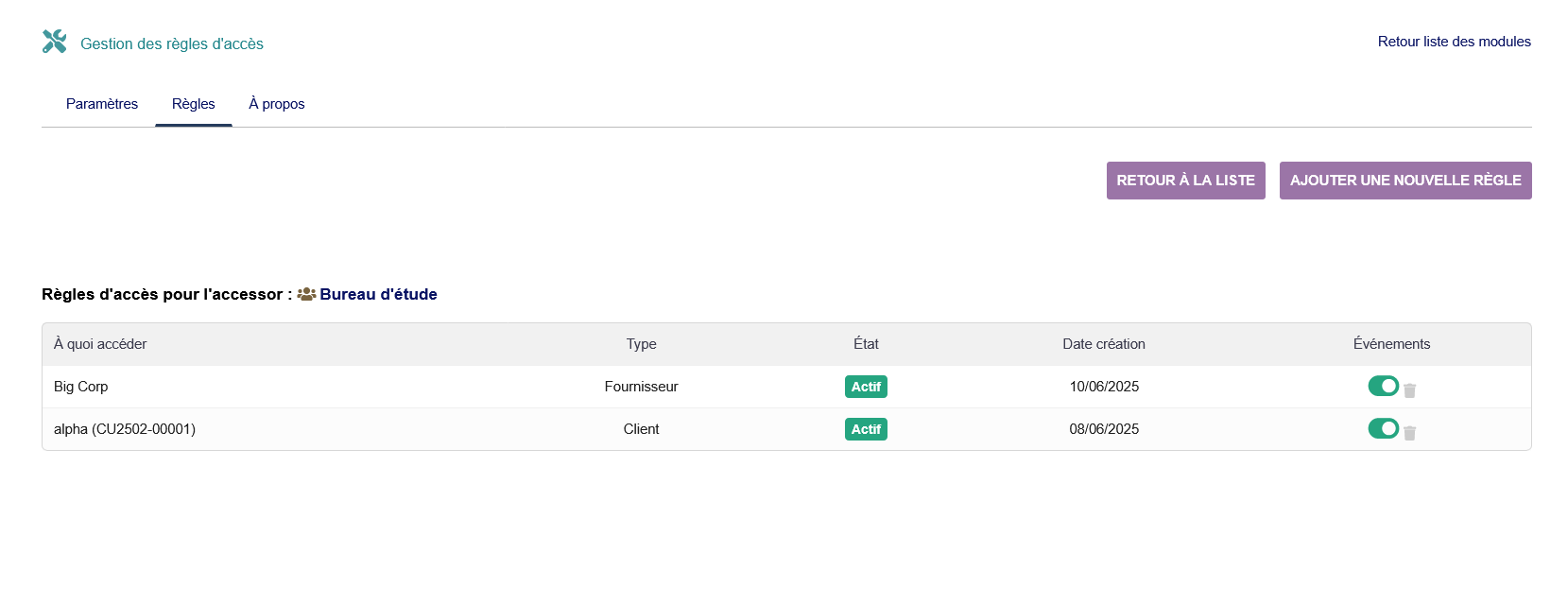Click the wrench tools module icon

pos(55,42)
